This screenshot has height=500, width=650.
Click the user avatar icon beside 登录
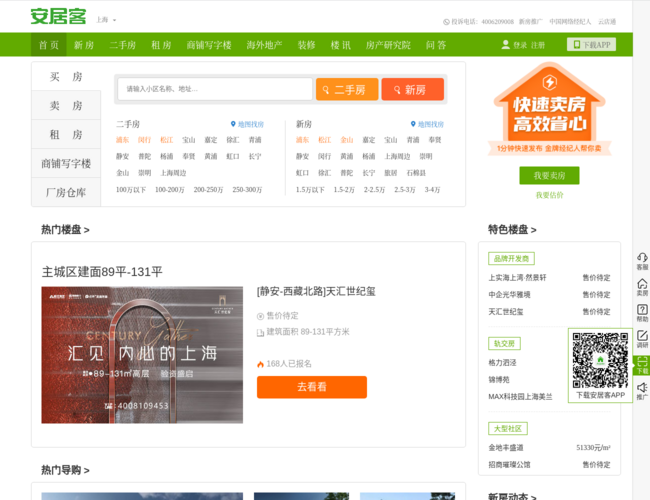(505, 45)
